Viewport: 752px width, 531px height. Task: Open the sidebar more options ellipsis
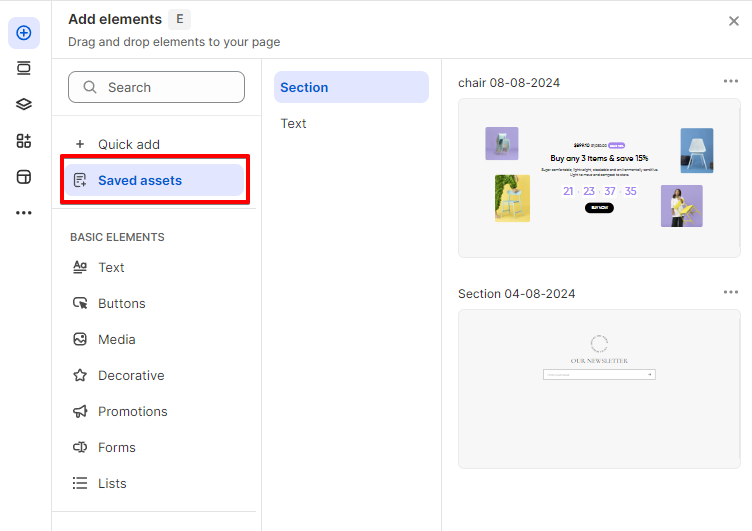24,212
